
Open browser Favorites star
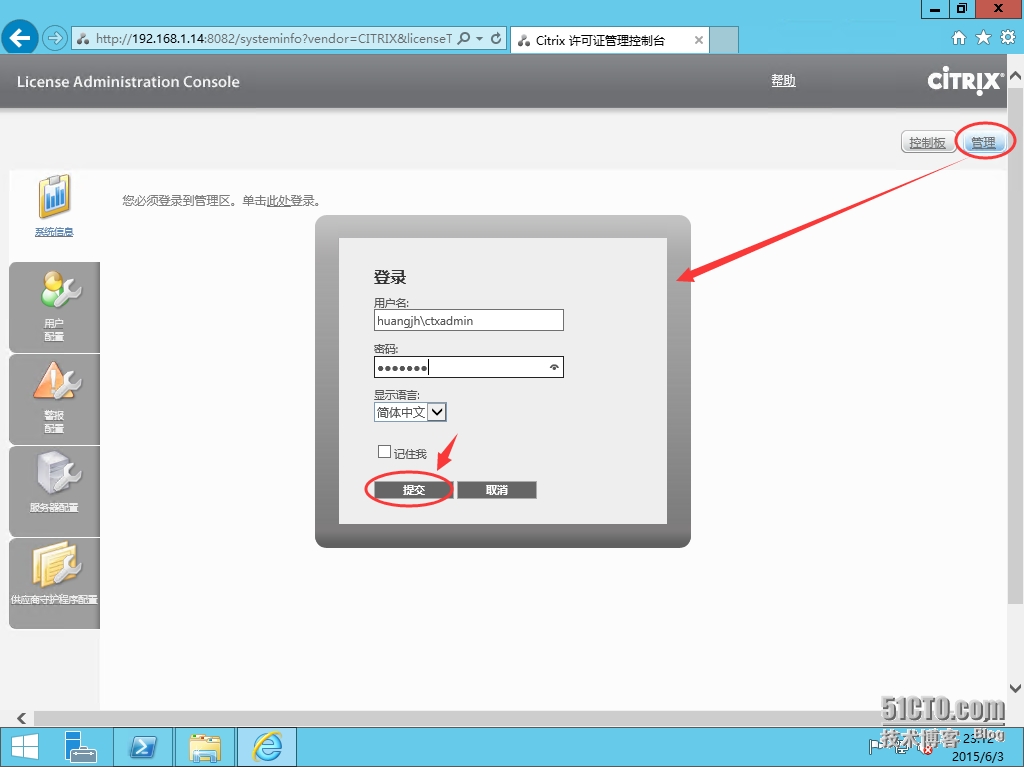coord(983,38)
